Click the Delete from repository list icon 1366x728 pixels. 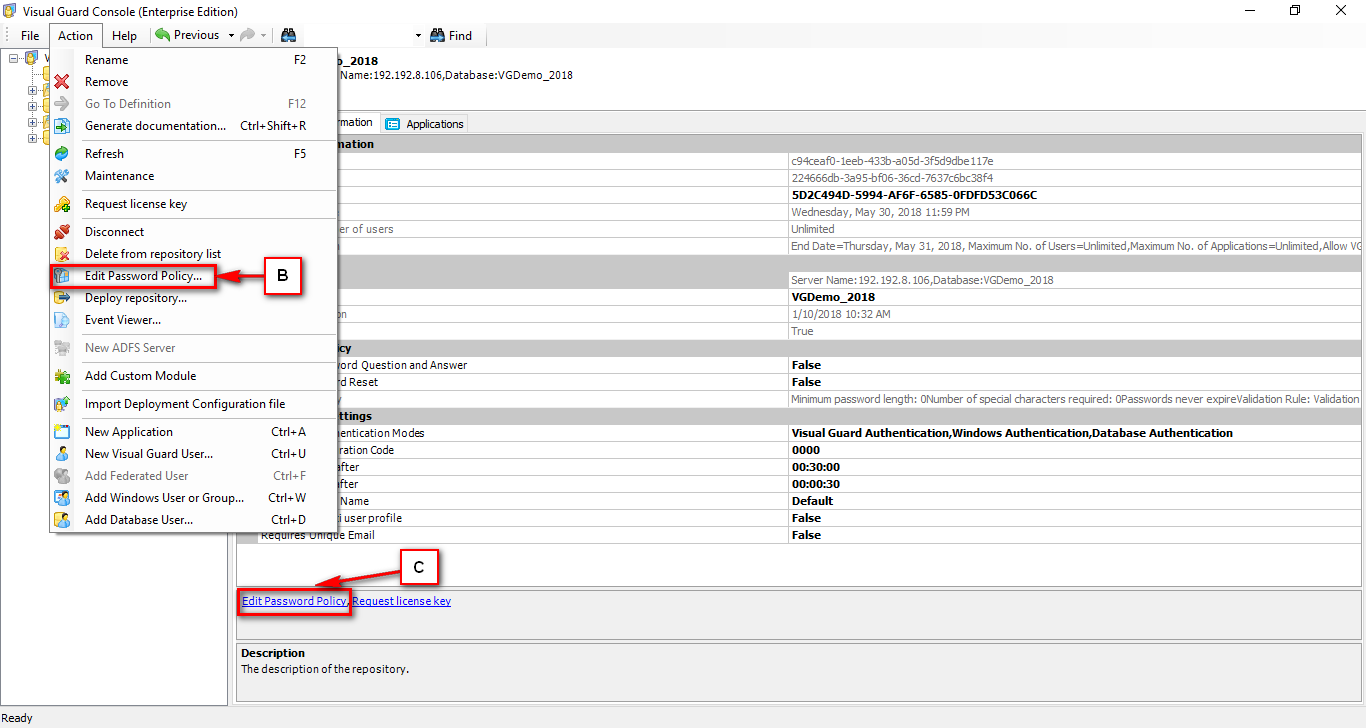pyautogui.click(x=62, y=254)
